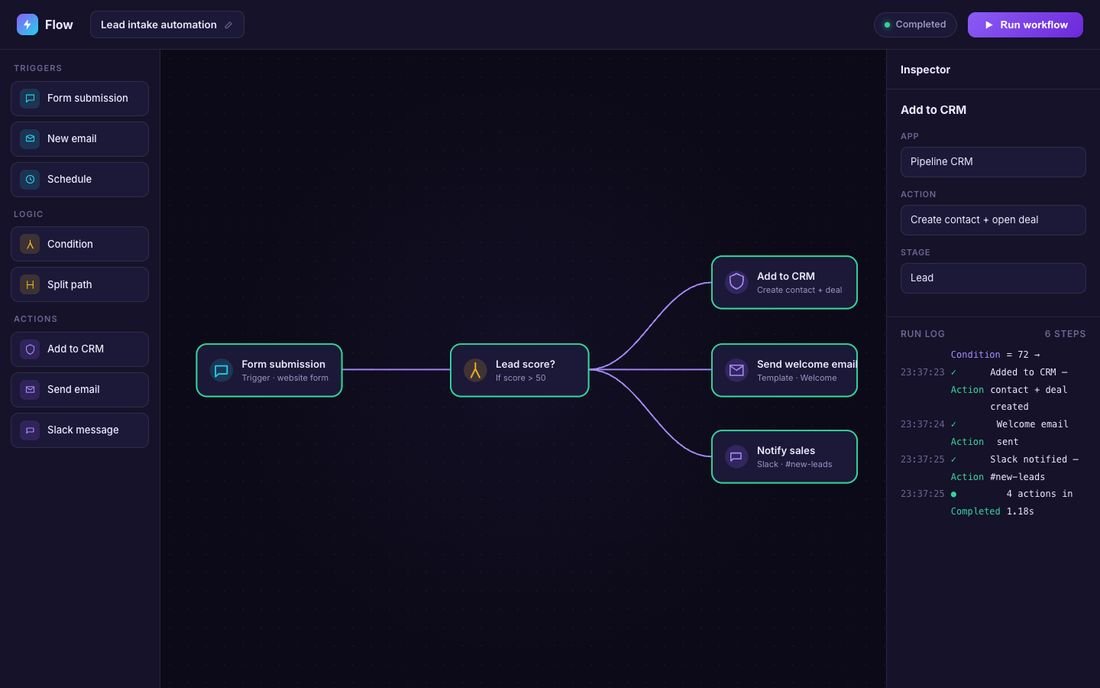Open the Stage field showing Lead
The image size is (1100, 688).
click(x=993, y=278)
